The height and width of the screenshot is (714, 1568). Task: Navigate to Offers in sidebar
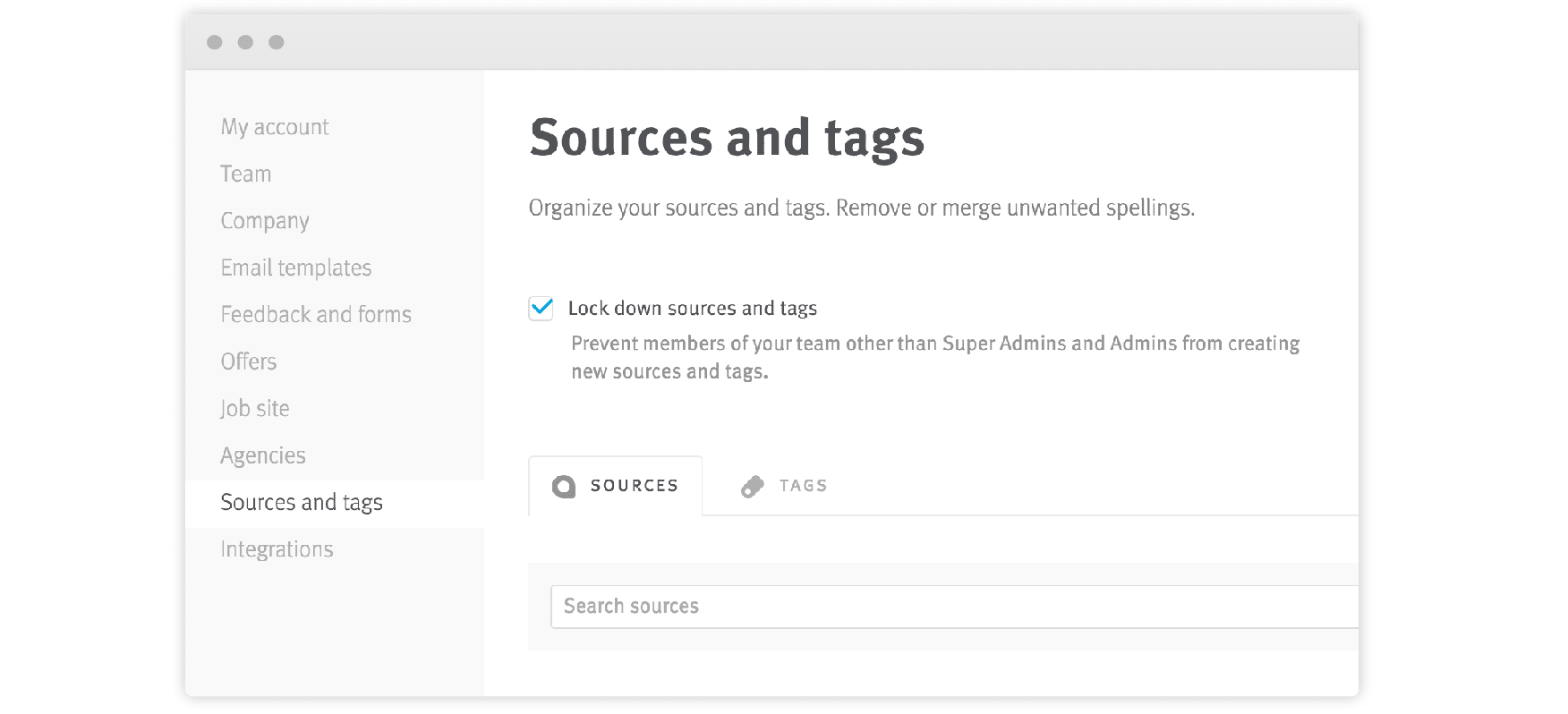(248, 361)
